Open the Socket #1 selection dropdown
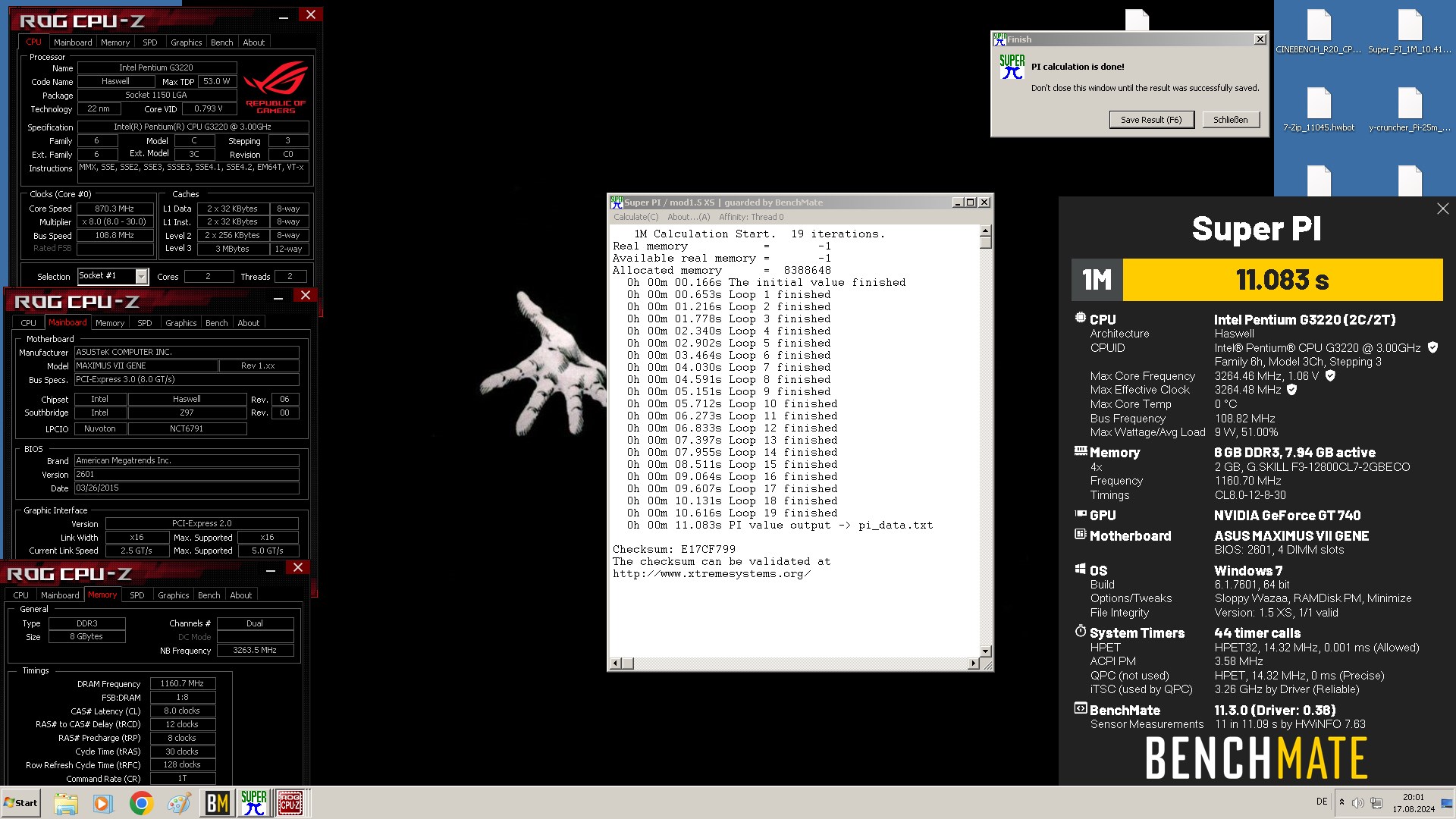 point(141,276)
